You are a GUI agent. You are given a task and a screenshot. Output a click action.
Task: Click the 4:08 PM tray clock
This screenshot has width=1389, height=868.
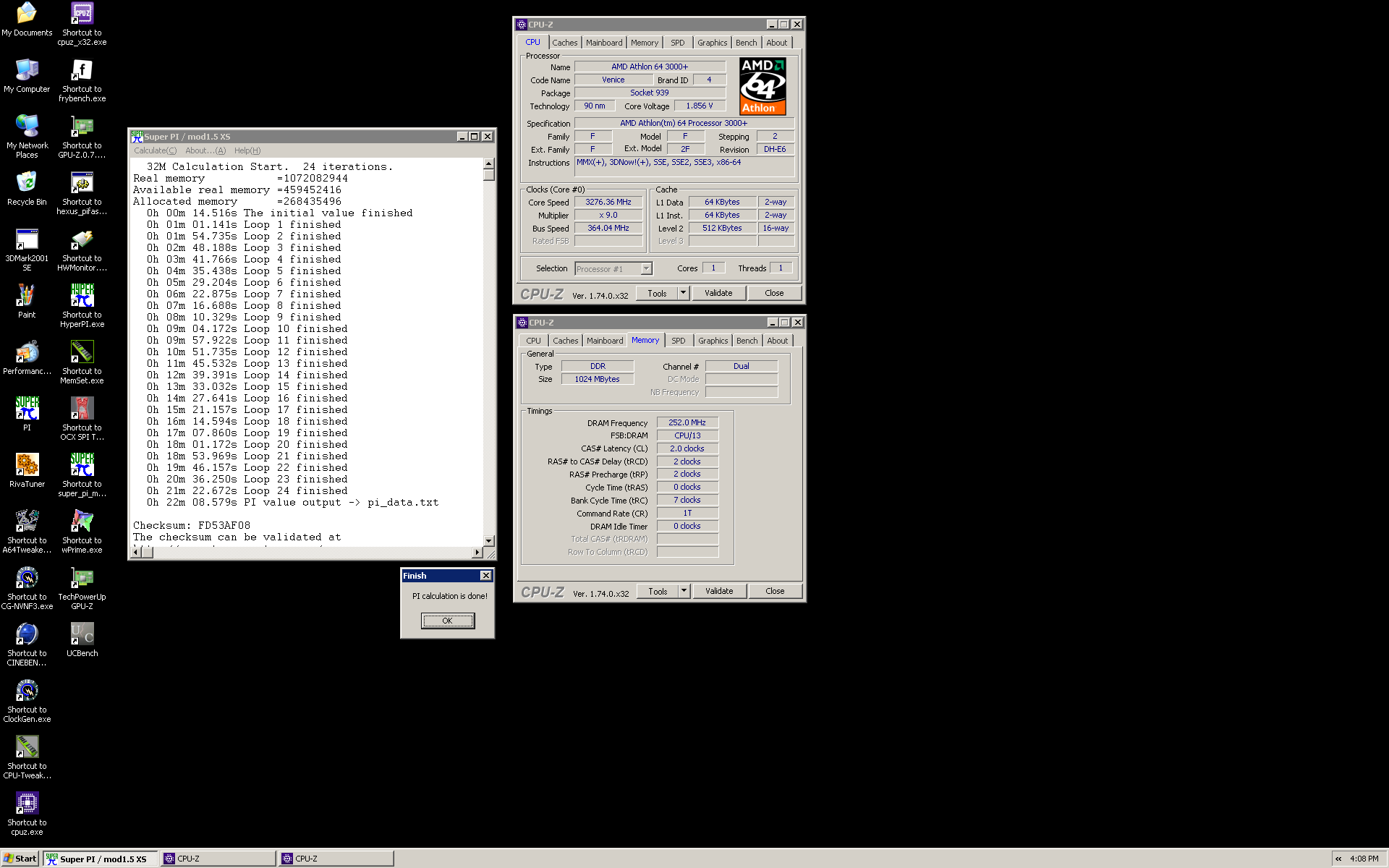(1364, 859)
